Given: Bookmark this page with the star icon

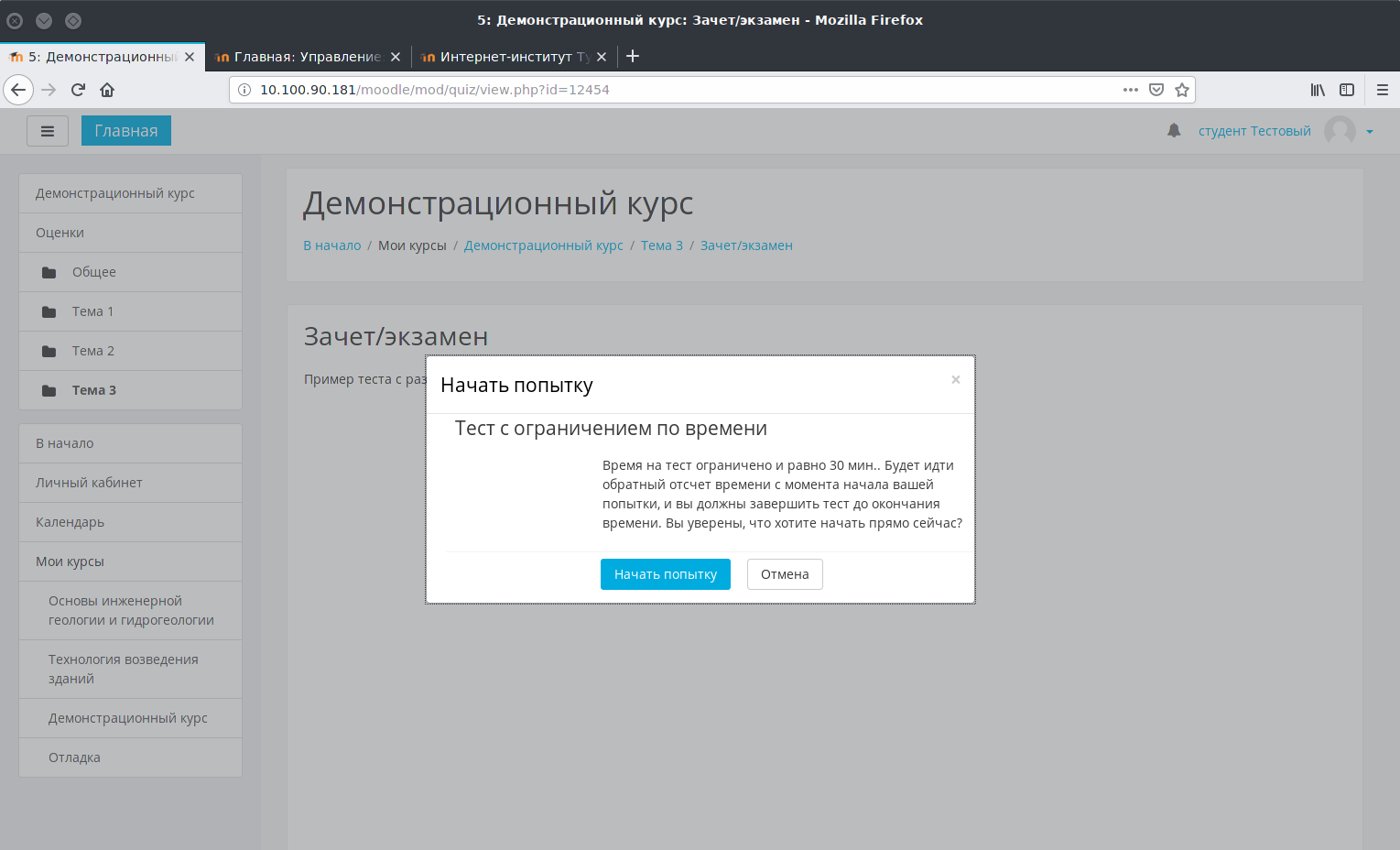Looking at the screenshot, I should (x=1182, y=90).
